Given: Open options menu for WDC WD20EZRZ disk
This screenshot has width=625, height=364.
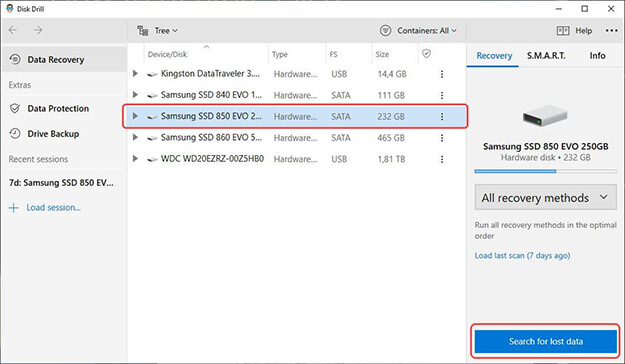Looking at the screenshot, I should click(442, 159).
